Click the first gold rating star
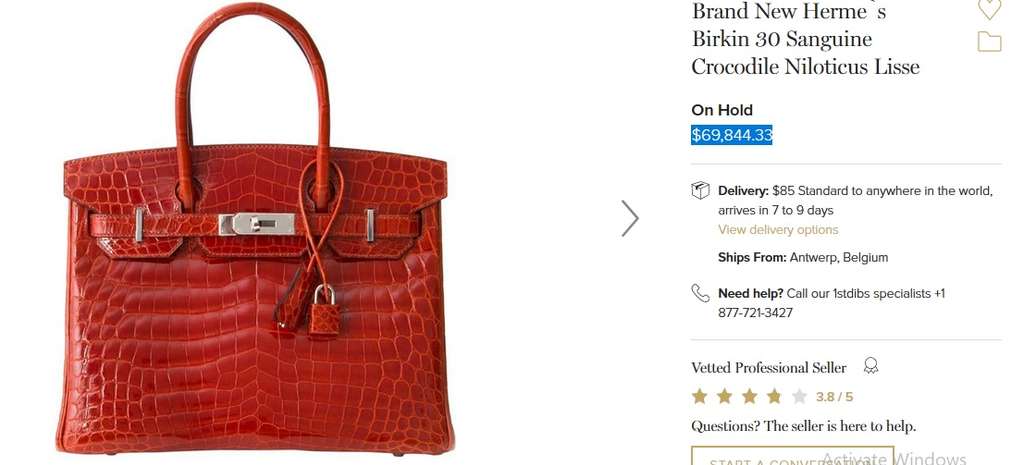Viewport: 1024px width, 465px height. [699, 396]
